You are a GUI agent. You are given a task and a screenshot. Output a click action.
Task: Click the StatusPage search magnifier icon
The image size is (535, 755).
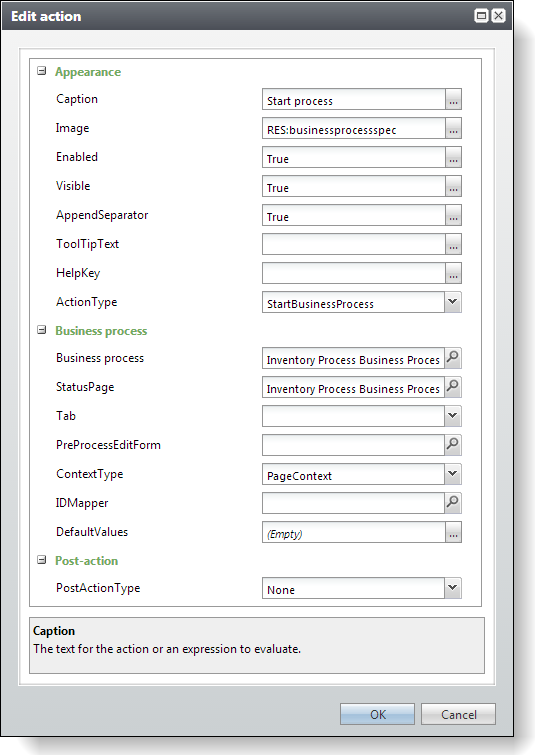[453, 387]
